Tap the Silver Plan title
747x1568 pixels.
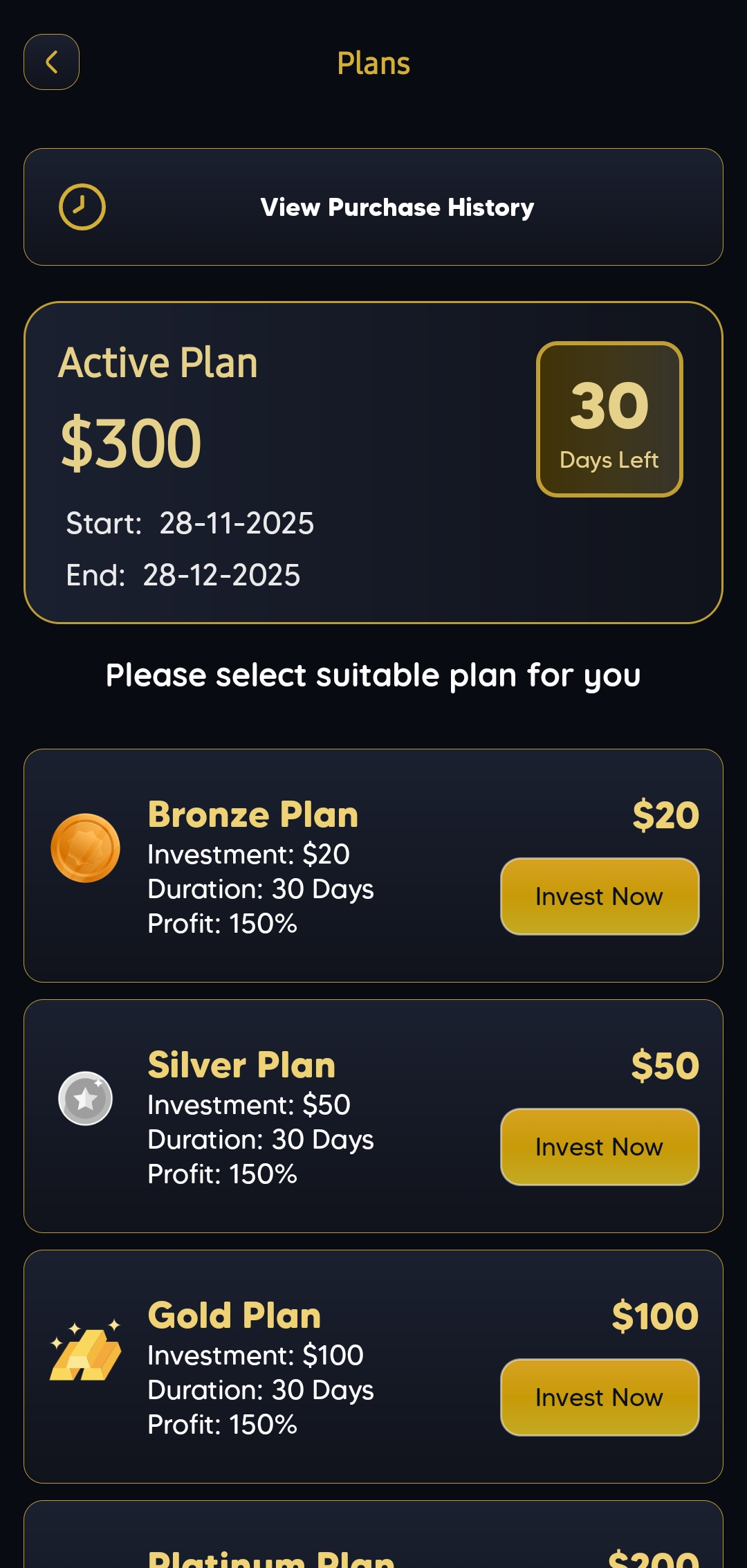241,1065
